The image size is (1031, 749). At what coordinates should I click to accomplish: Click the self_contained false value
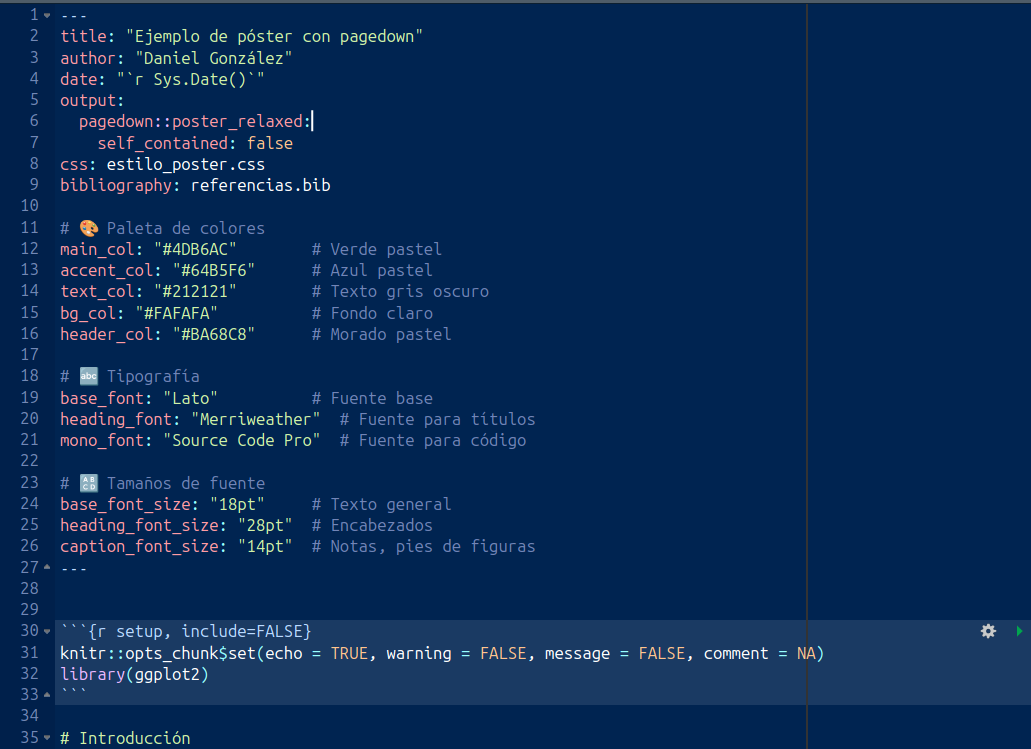pos(269,143)
